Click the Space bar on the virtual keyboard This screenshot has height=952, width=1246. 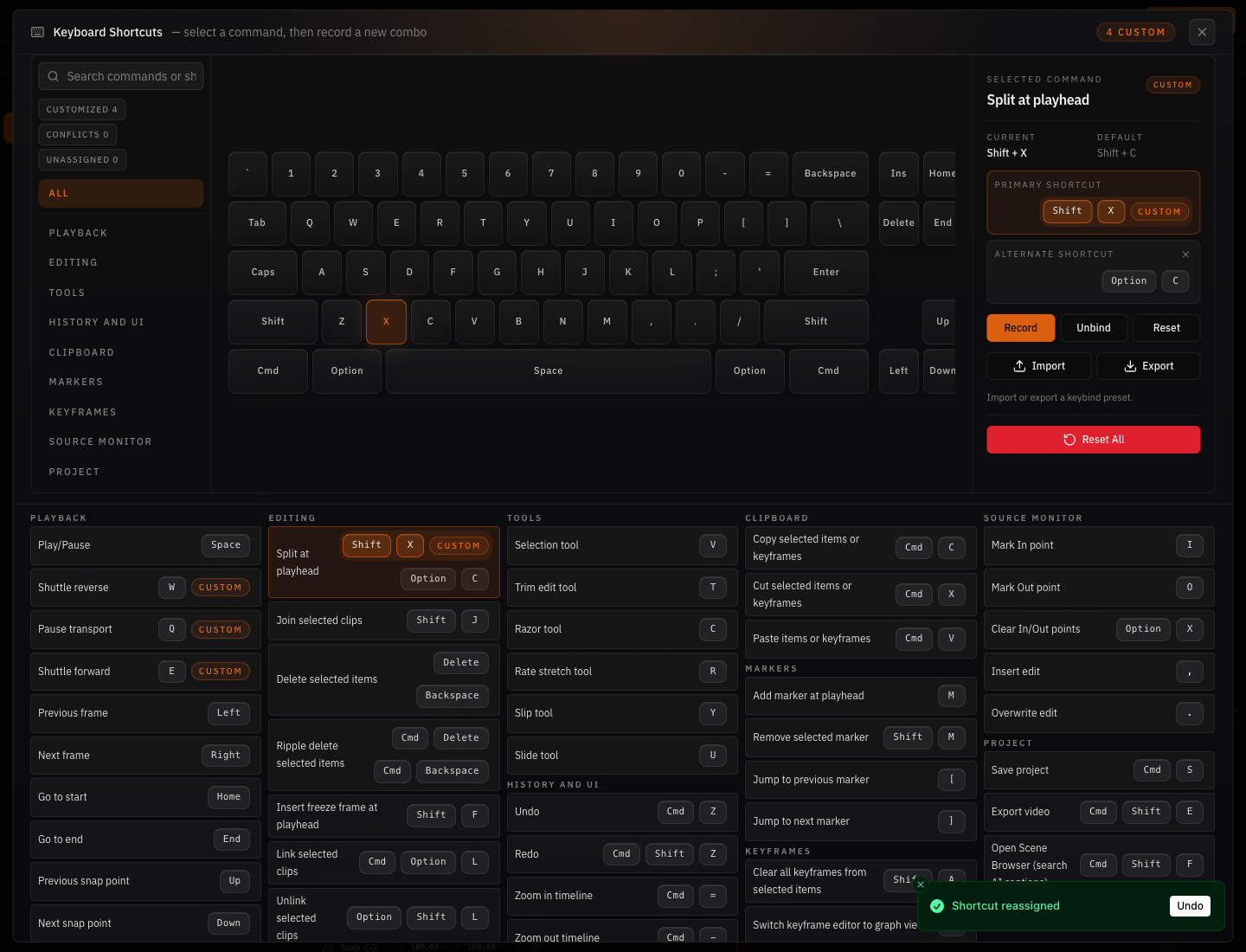pyautogui.click(x=549, y=370)
